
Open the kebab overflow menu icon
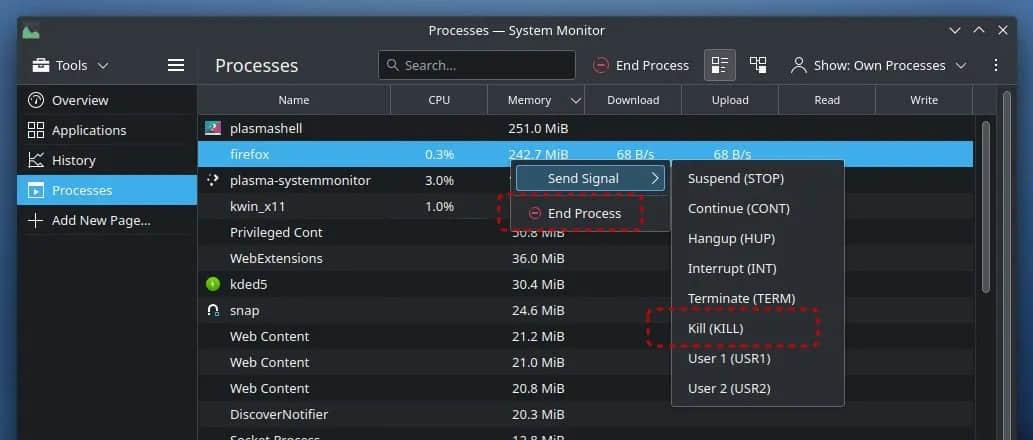coord(995,65)
